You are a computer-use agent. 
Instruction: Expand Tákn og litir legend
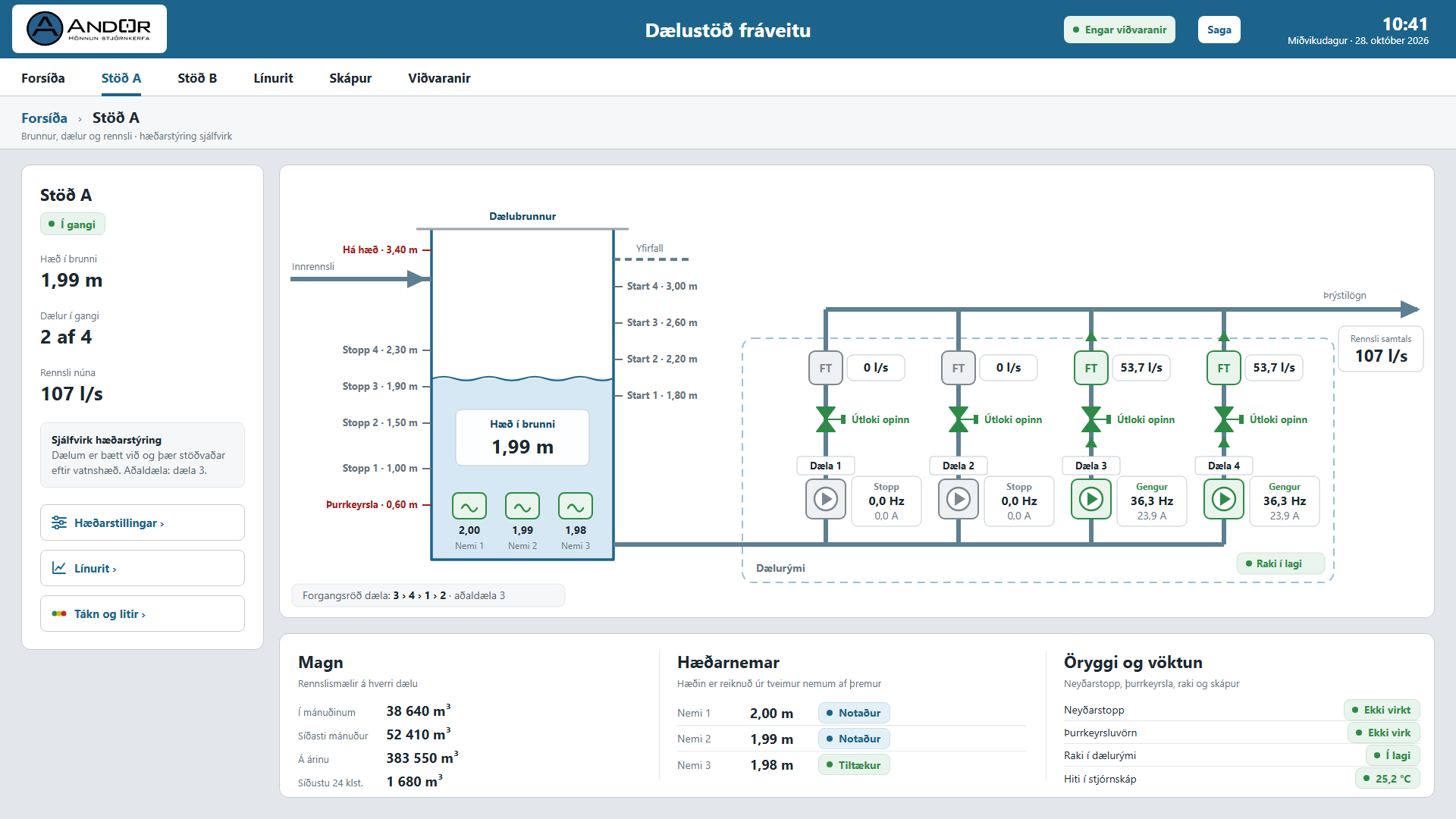[143, 613]
